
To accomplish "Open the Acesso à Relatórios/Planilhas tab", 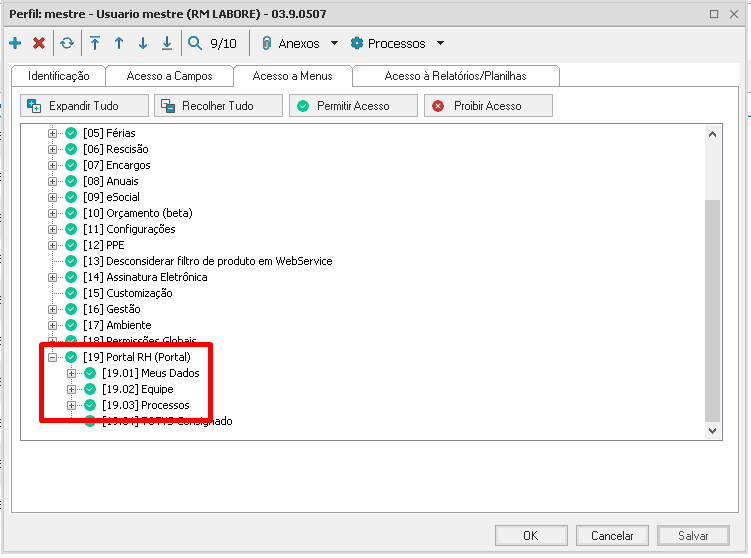I will click(455, 76).
